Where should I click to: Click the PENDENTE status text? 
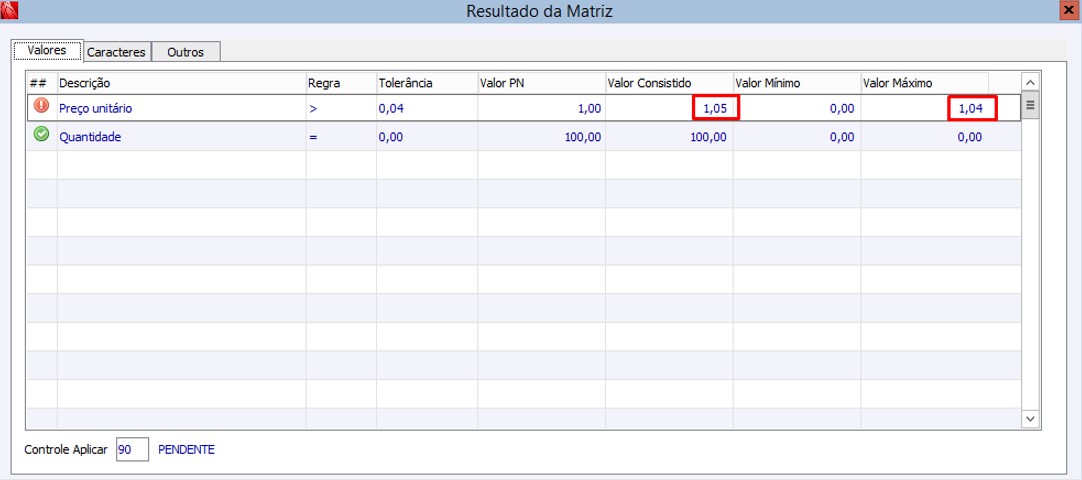point(186,450)
